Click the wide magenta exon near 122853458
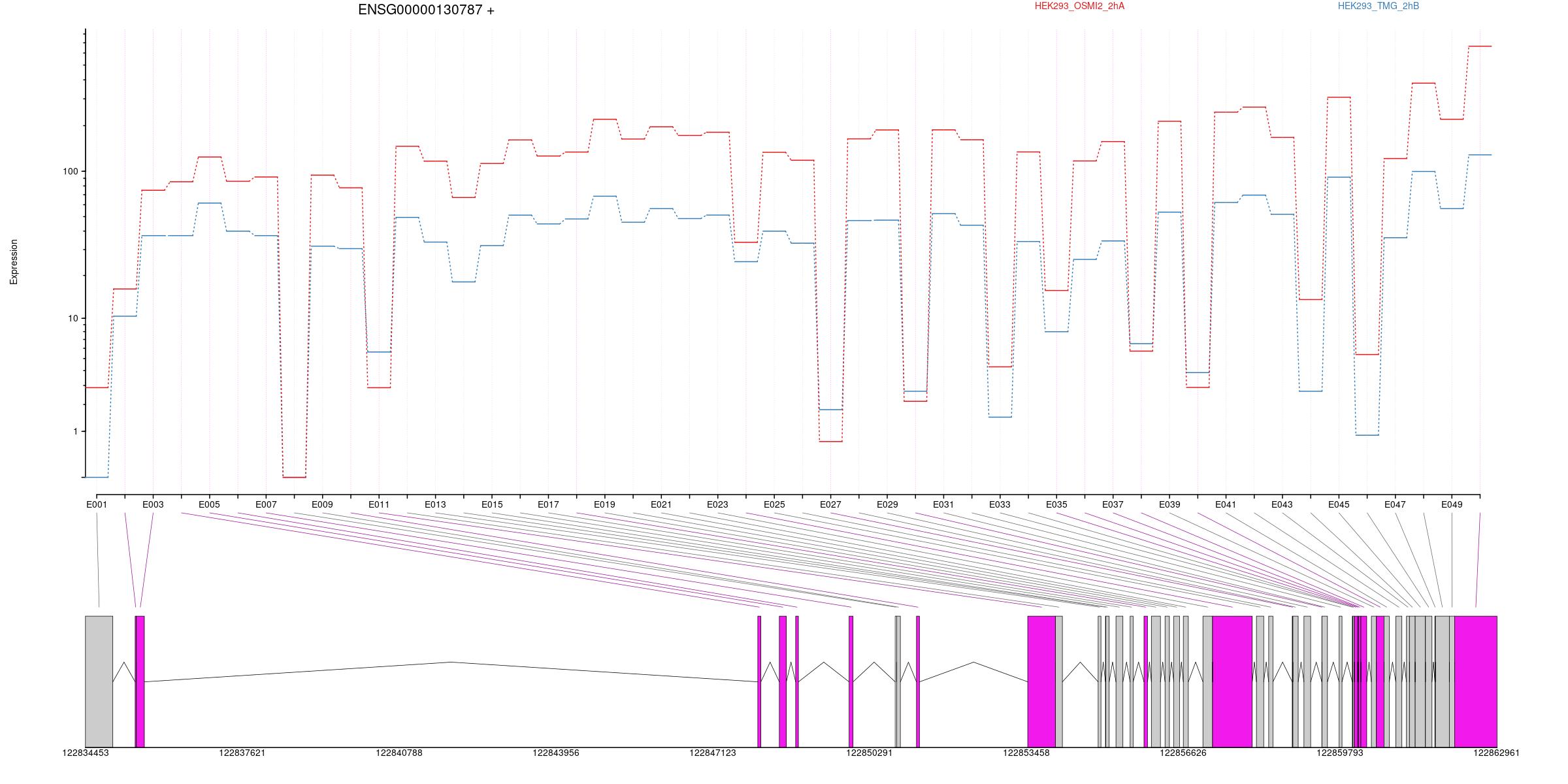Image resolution: width=1568 pixels, height=784 pixels. click(x=1041, y=681)
